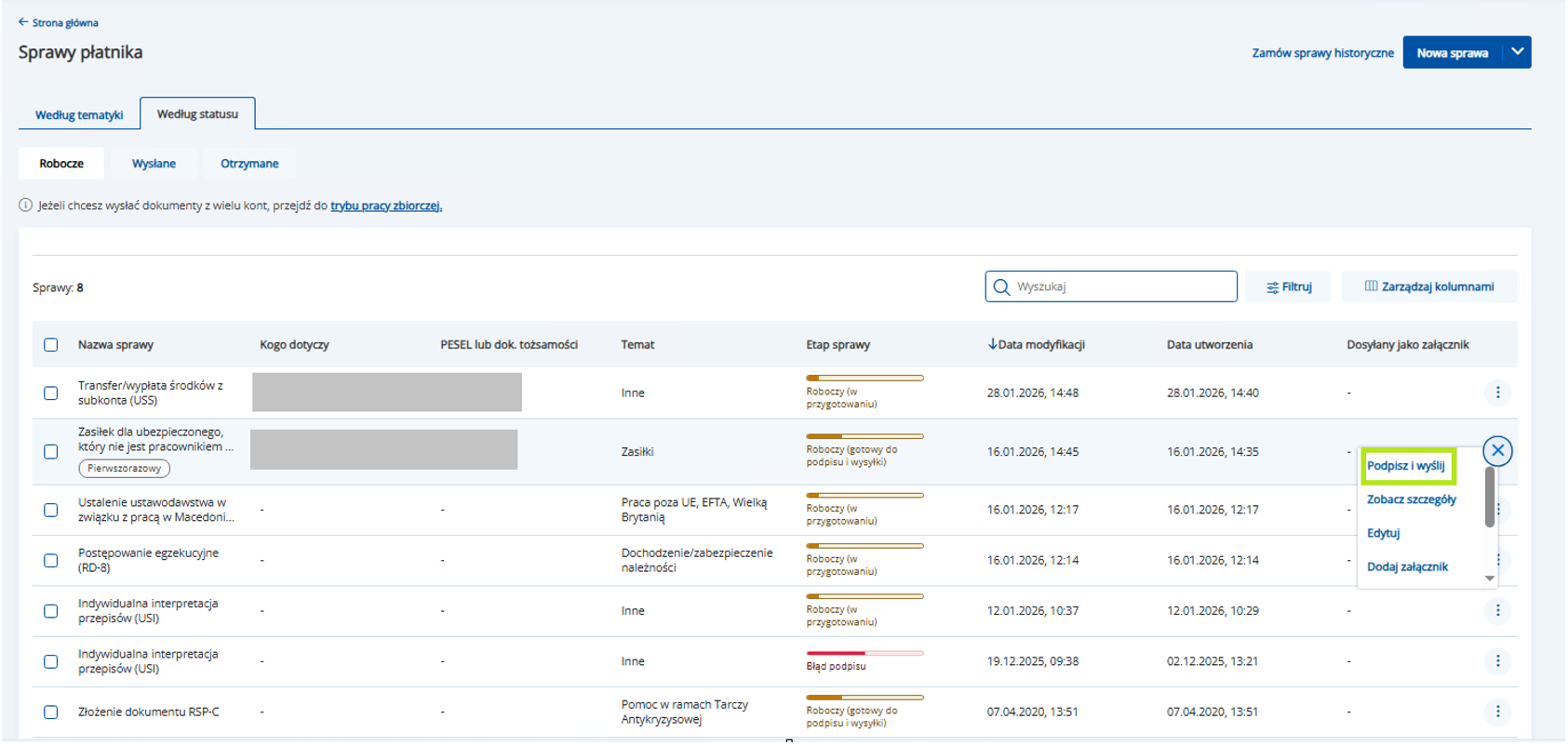This screenshot has width=1568, height=745.
Task: Follow the trybu pracy zbiorczej link
Action: pyautogui.click(x=386, y=206)
